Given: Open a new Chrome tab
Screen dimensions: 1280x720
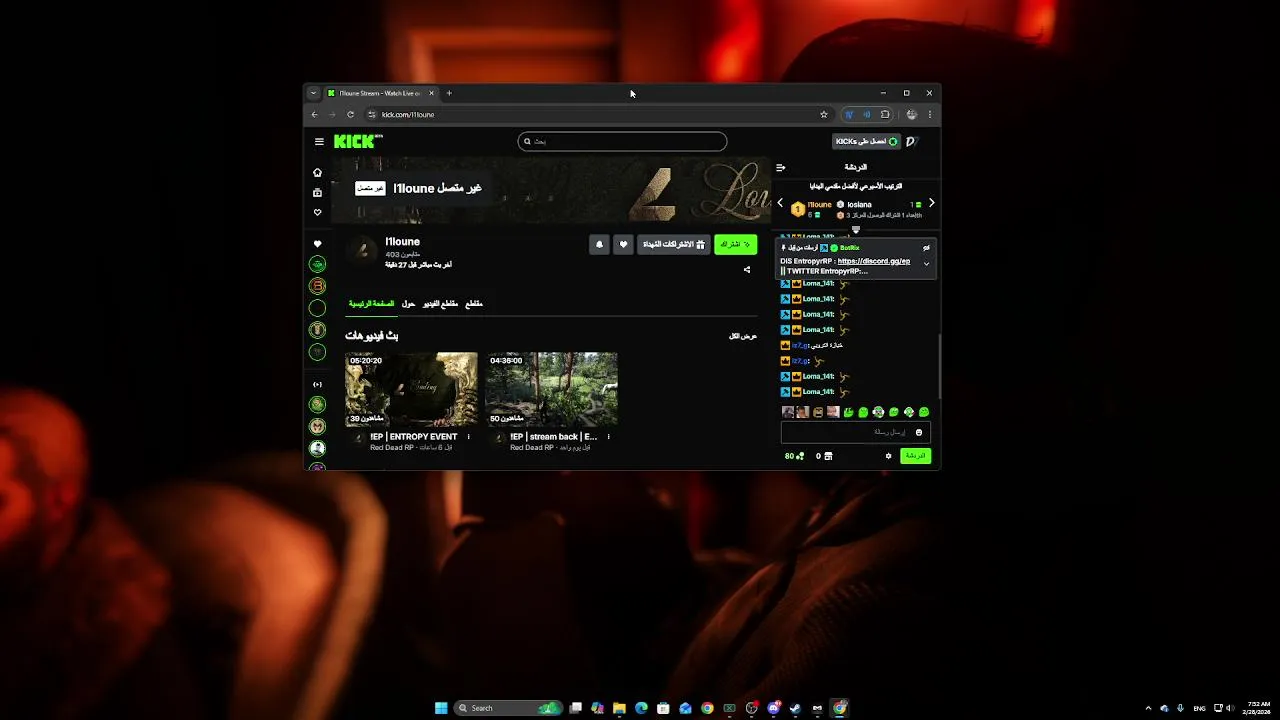Looking at the screenshot, I should [x=449, y=93].
